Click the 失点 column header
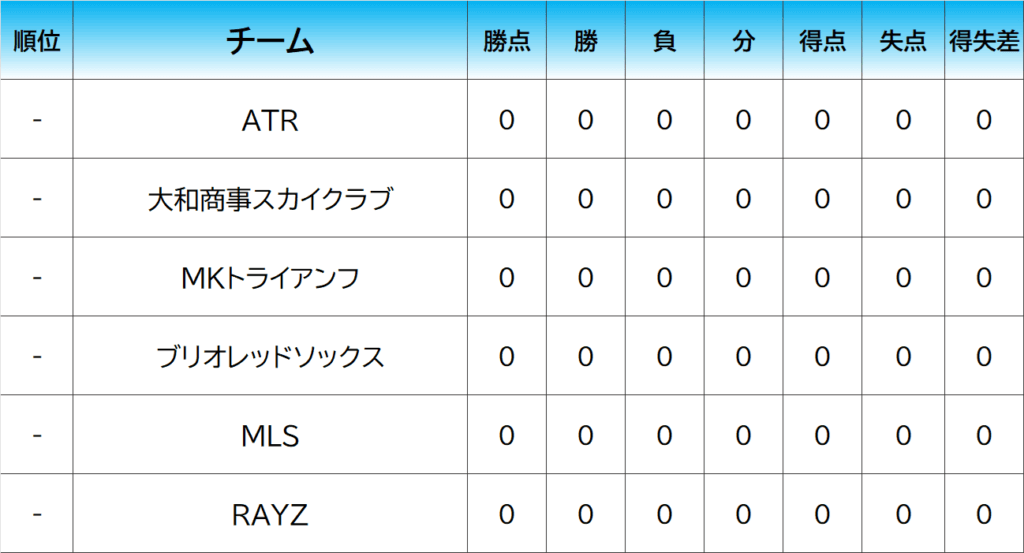Screen dimensions: 1024x553 (x=903, y=41)
